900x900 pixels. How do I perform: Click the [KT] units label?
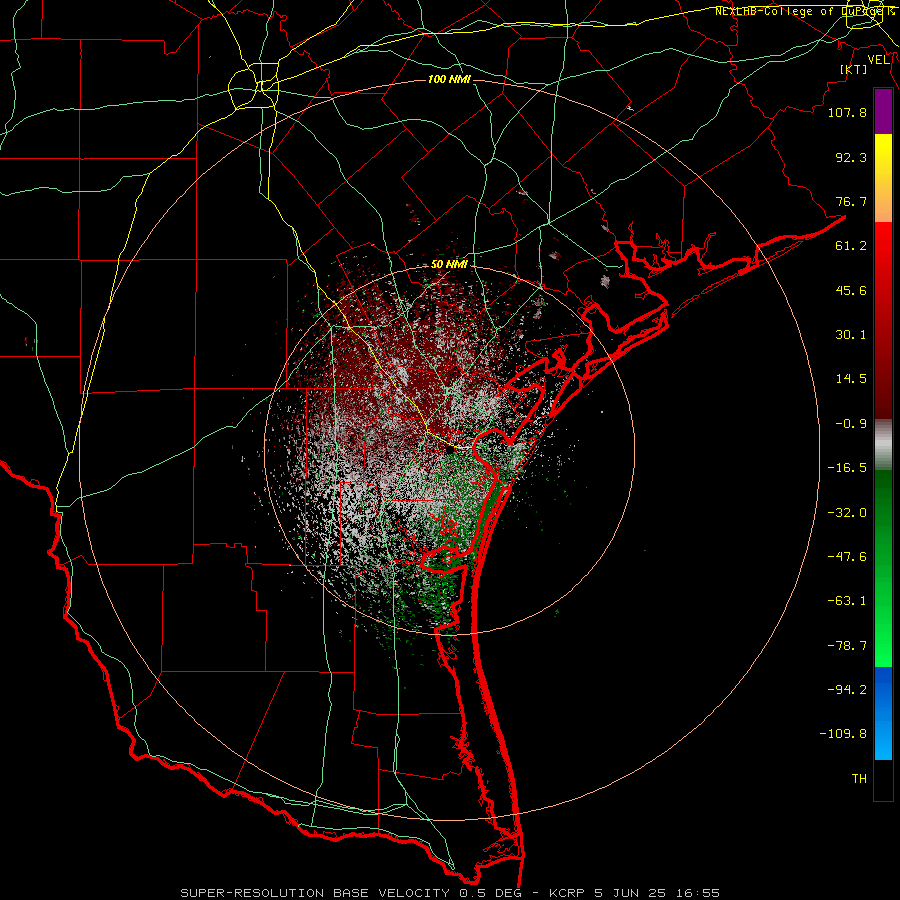854,69
